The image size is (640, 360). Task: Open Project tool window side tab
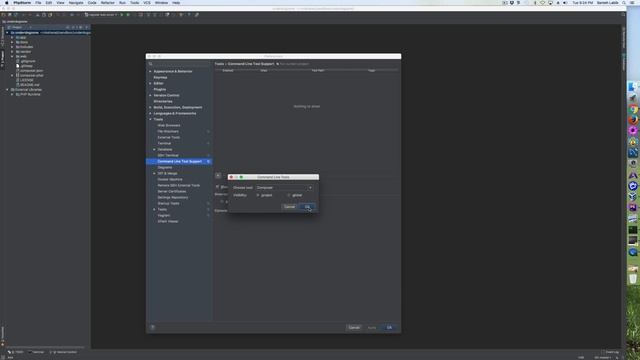point(2,59)
